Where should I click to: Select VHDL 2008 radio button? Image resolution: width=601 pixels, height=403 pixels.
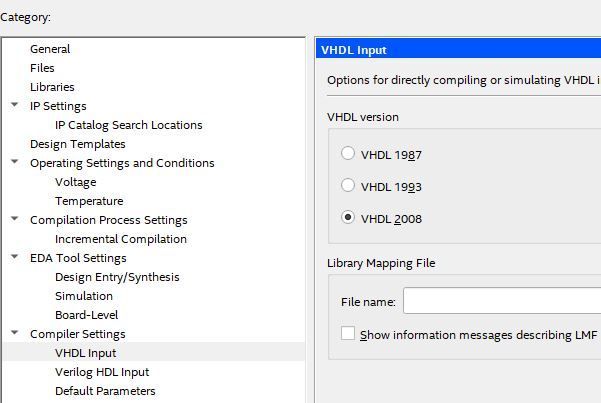pos(348,217)
